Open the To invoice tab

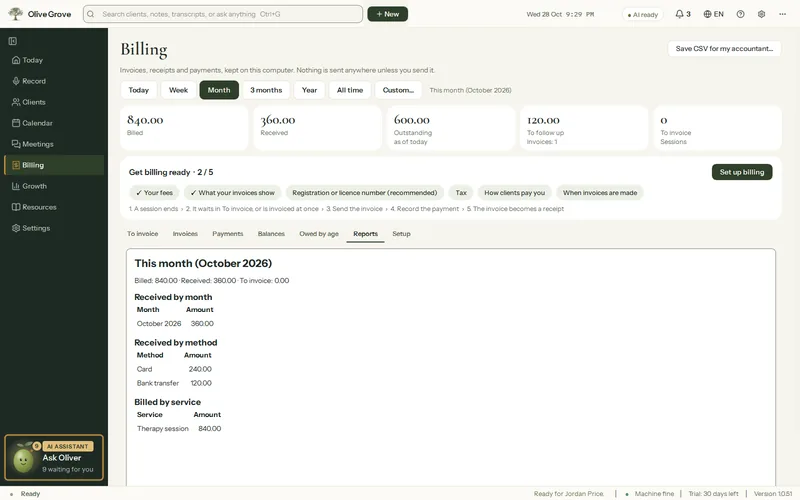coord(142,234)
